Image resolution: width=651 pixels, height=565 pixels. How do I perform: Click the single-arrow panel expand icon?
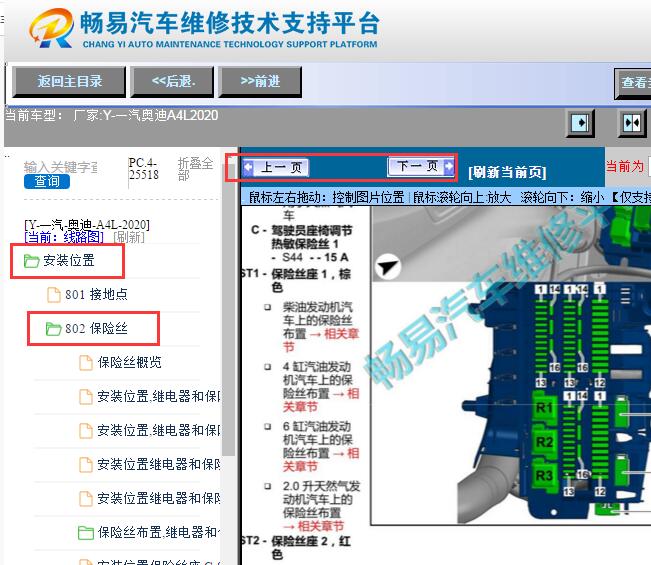pos(580,123)
